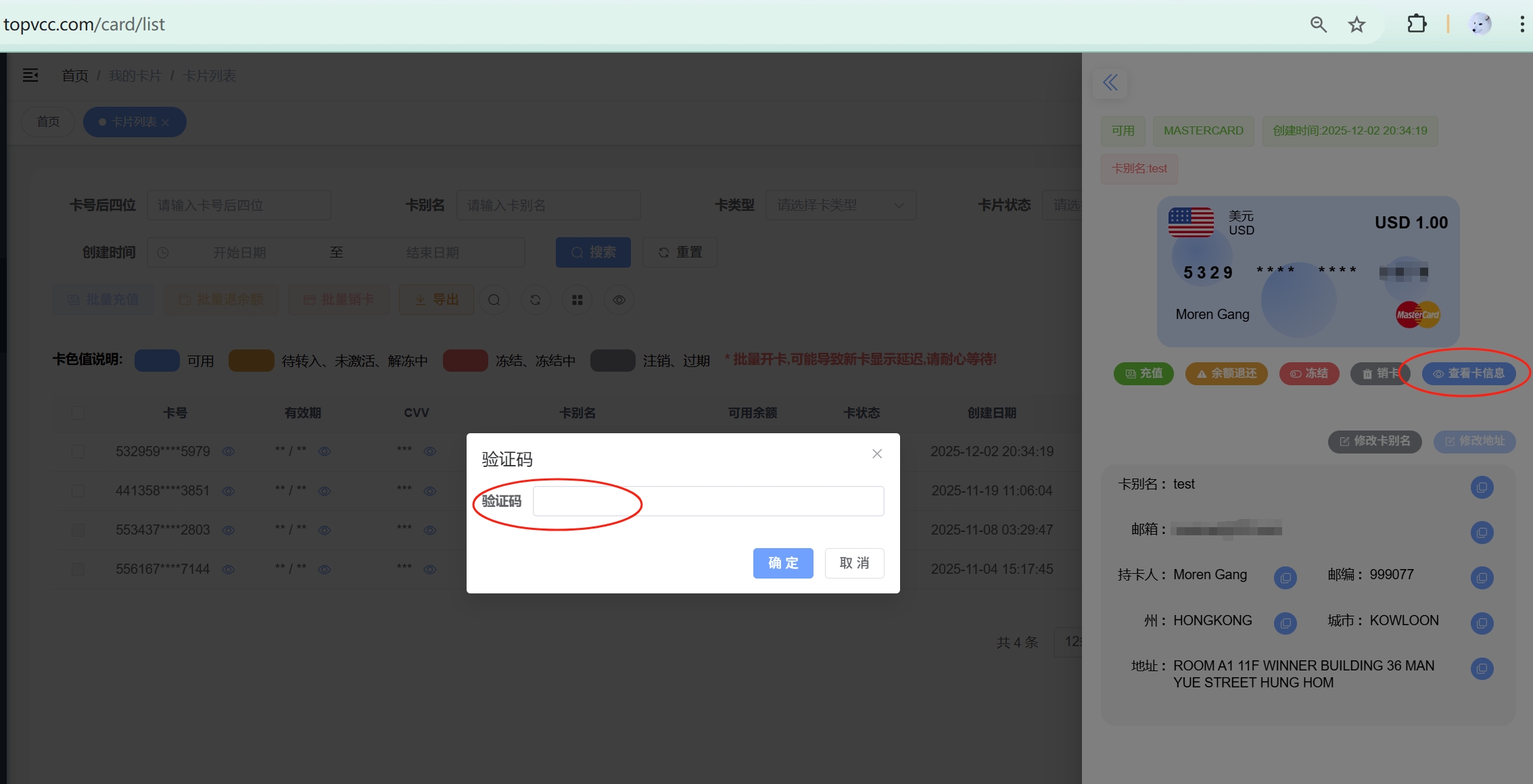Toggle the select-all header checkbox
The width and height of the screenshot is (1533, 784).
[78, 412]
